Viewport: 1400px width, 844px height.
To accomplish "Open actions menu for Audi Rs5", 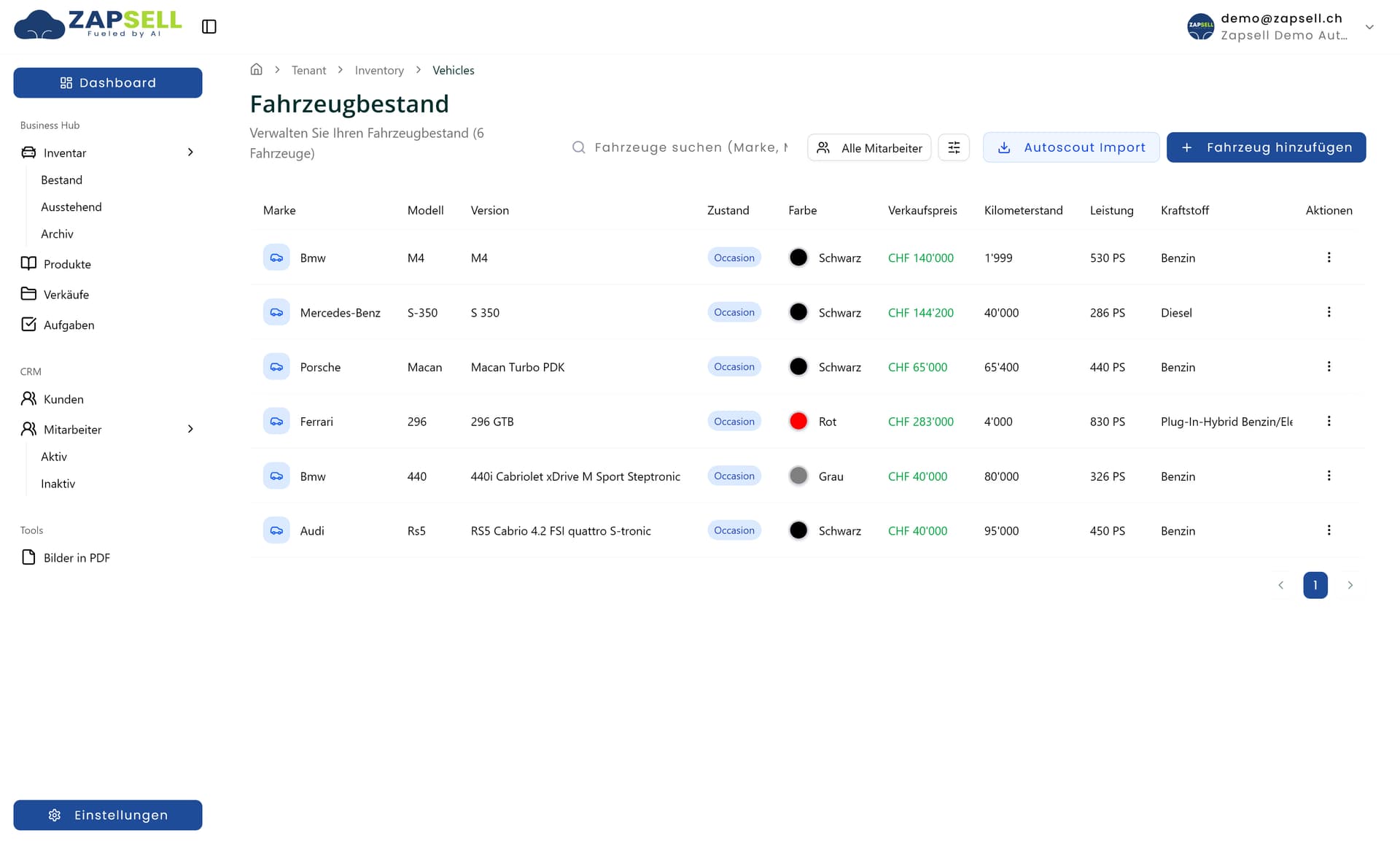I will [1329, 530].
